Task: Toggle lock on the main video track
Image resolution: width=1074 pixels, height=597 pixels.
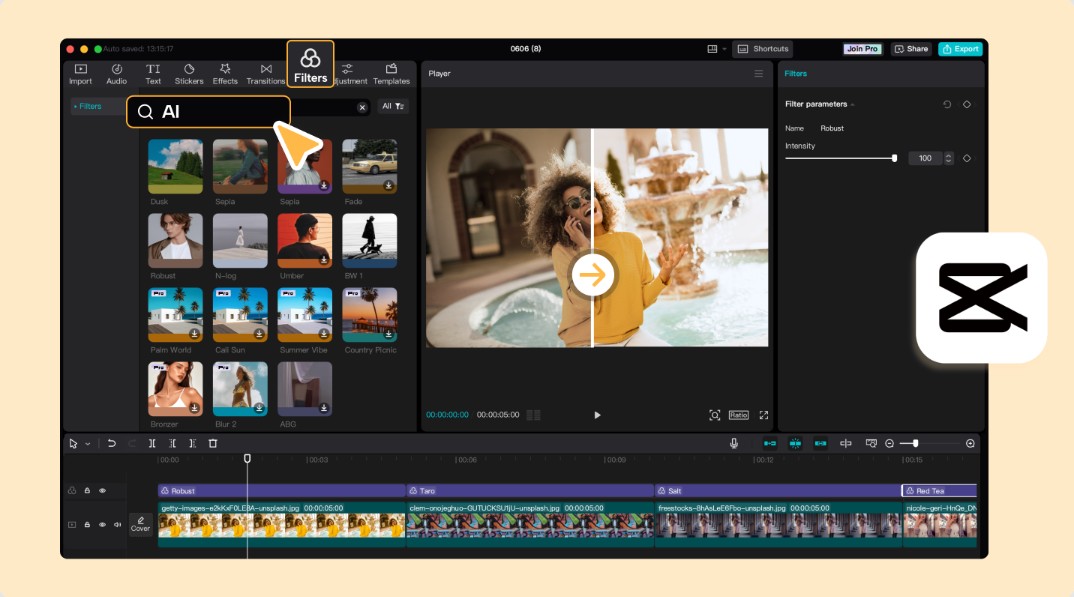Action: [87, 524]
